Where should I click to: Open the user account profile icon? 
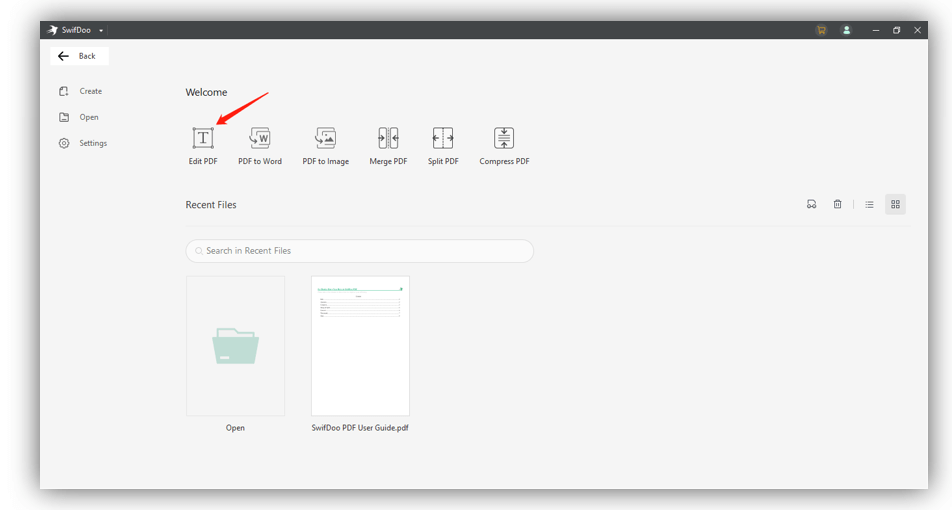[846, 30]
